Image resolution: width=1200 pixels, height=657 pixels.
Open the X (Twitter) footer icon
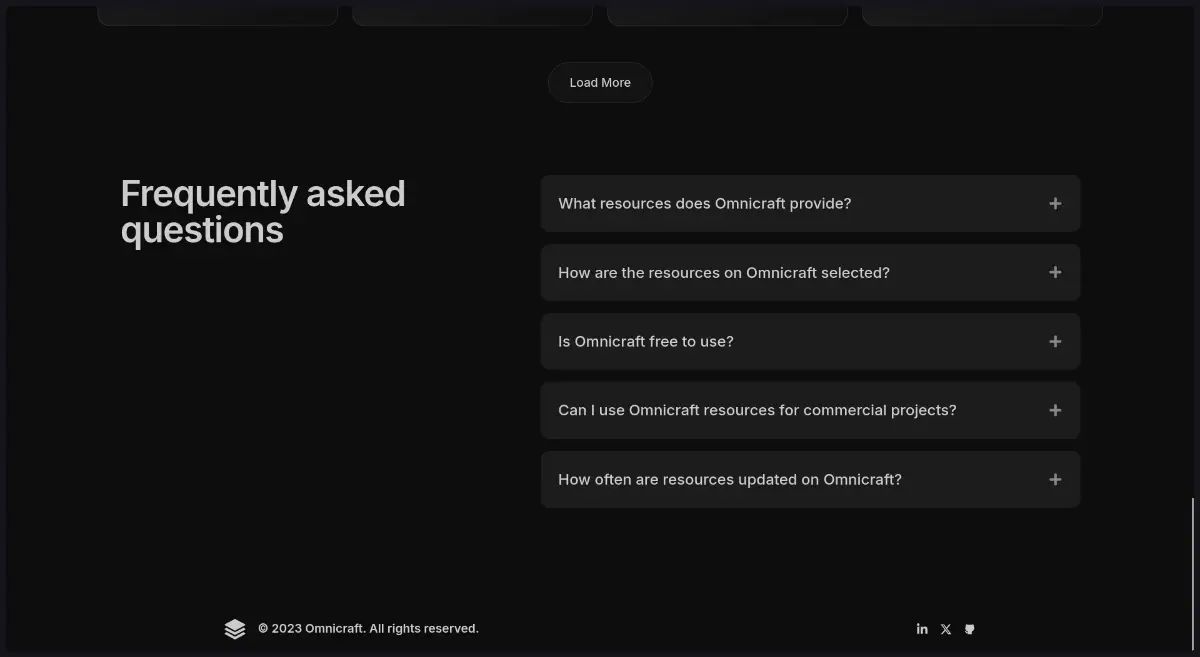(x=946, y=629)
